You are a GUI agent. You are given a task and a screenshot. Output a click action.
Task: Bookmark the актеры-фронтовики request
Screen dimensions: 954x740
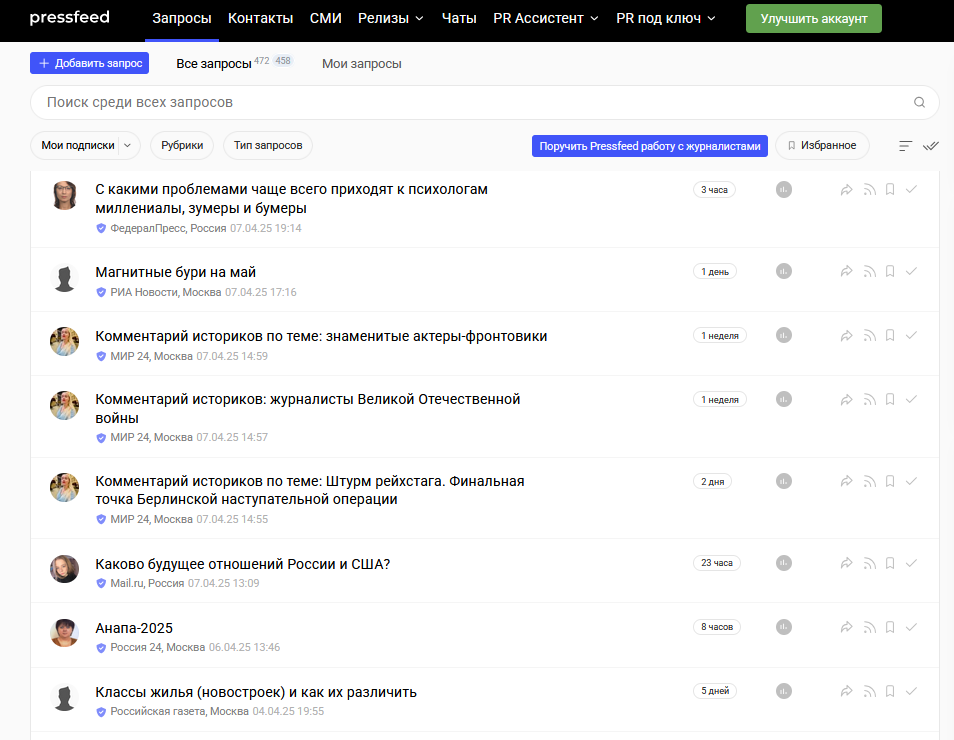[x=890, y=335]
